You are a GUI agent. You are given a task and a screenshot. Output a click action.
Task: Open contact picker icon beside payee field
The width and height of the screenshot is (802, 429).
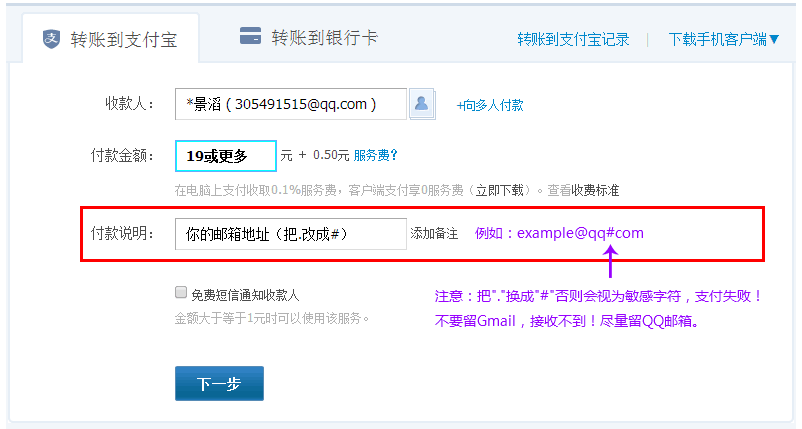pos(422,104)
